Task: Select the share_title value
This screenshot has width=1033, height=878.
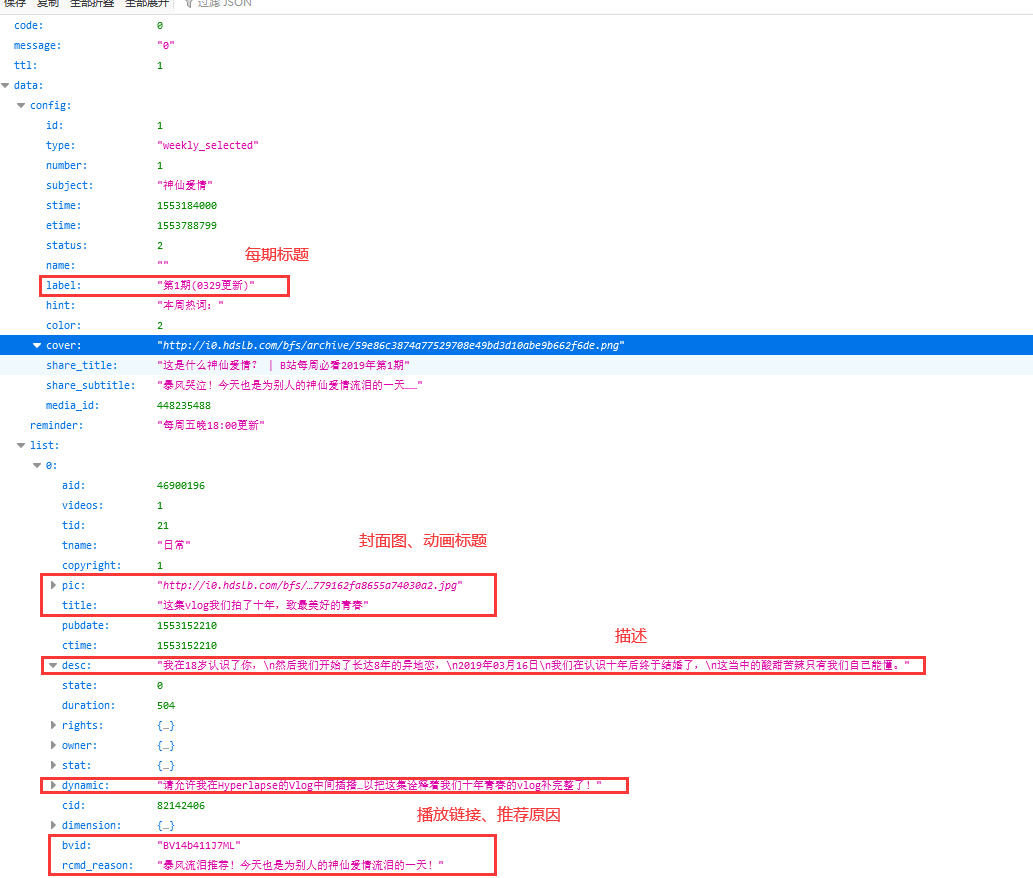Action: coord(283,365)
